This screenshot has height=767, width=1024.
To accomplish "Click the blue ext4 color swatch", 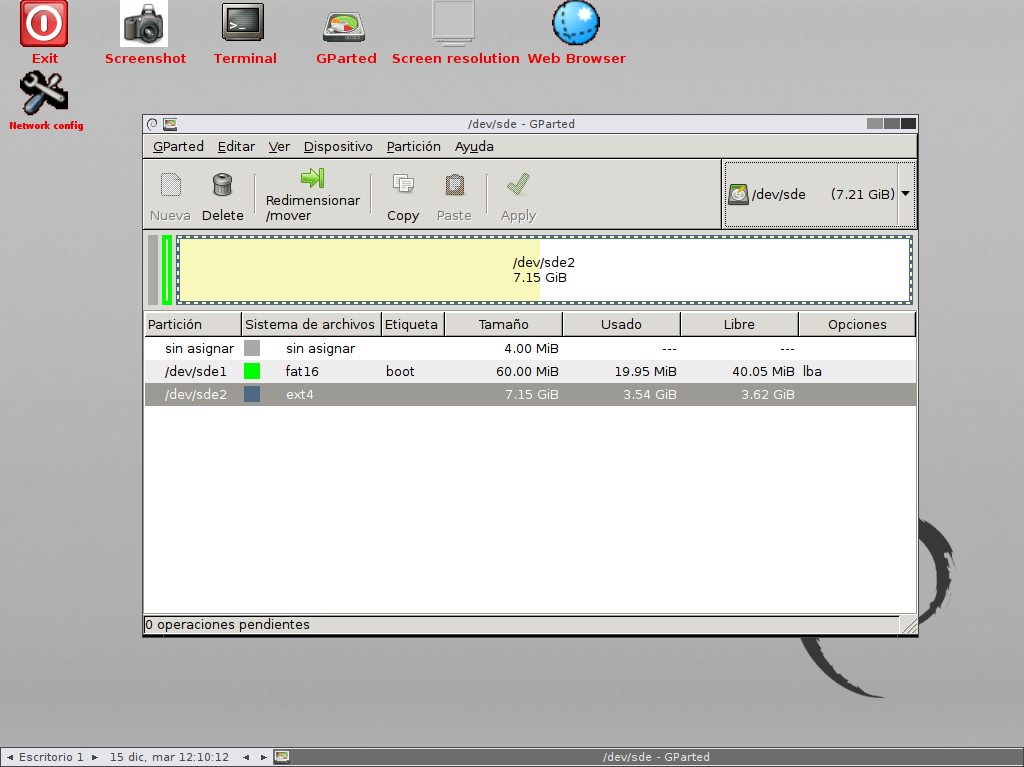I will click(252, 394).
